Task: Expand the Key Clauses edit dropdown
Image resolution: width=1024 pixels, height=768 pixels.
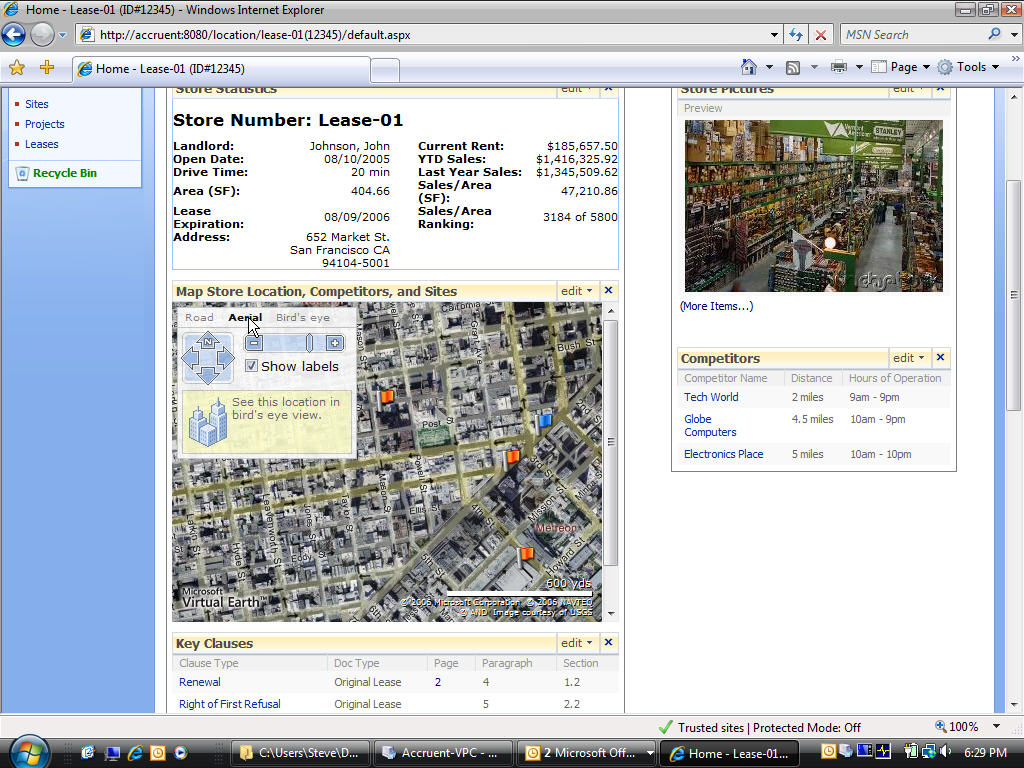Action: 577,643
